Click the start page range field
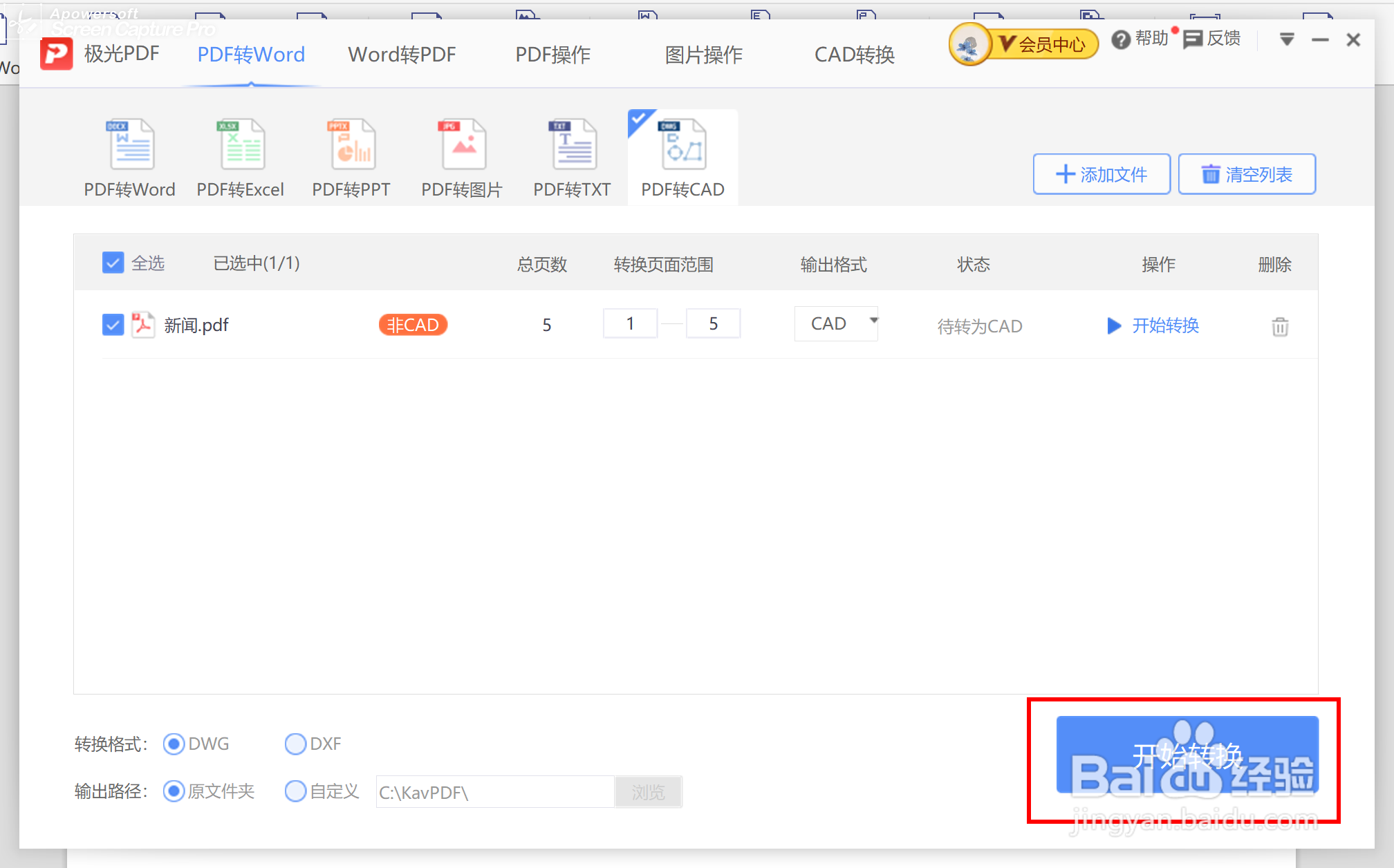Screen dimensions: 1394x868 pyautogui.click(x=630, y=323)
